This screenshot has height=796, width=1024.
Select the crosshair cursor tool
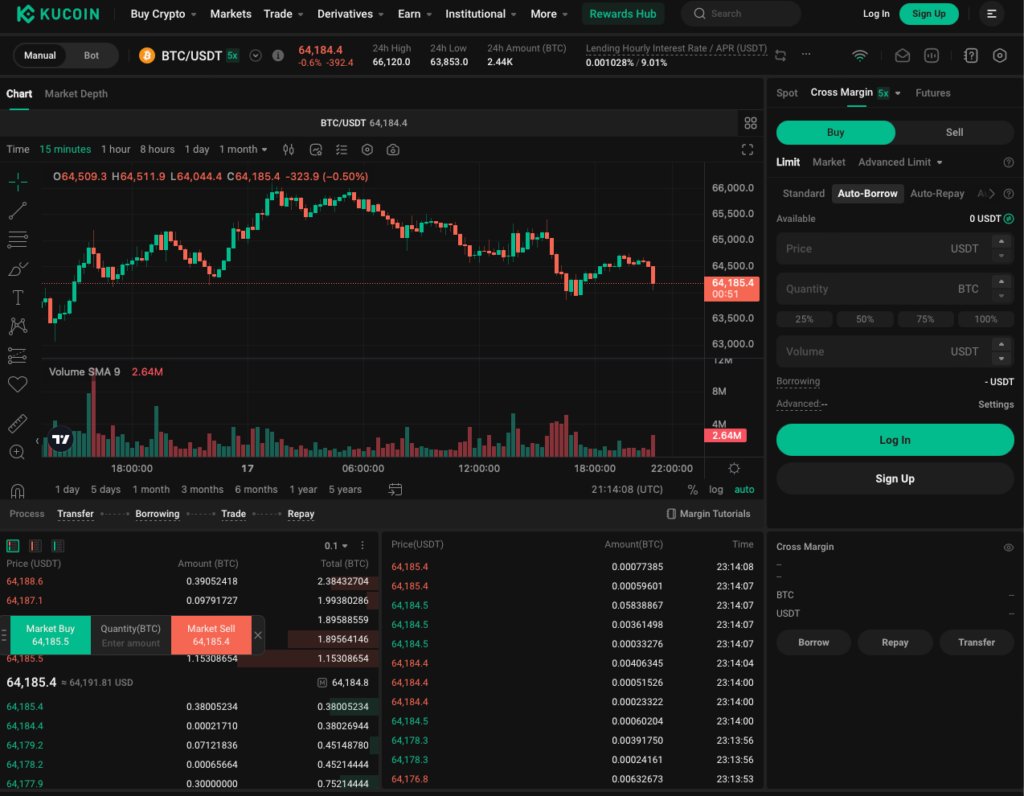(18, 182)
